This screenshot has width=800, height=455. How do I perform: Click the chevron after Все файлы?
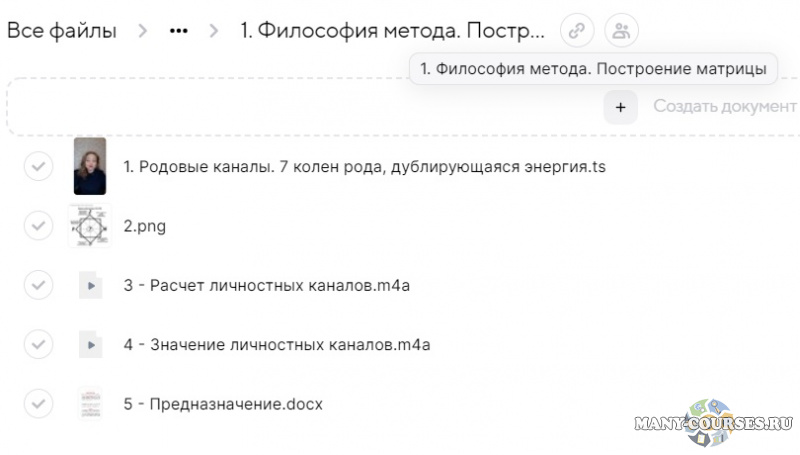pos(143,31)
